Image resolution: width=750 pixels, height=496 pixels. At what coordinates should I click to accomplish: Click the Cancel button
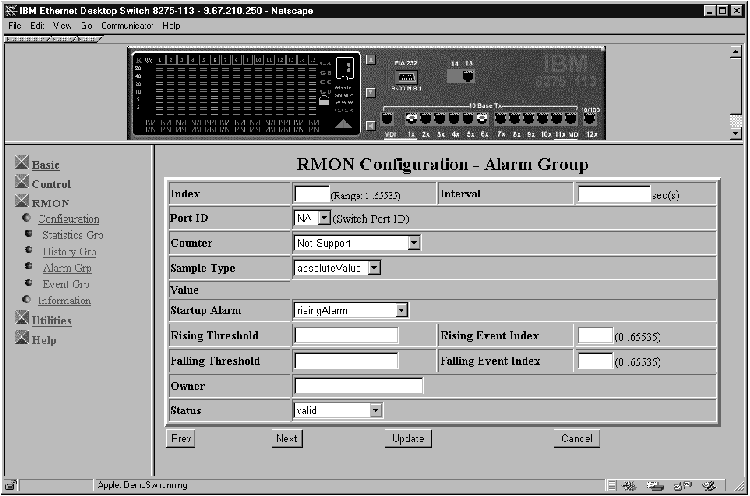pos(577,438)
